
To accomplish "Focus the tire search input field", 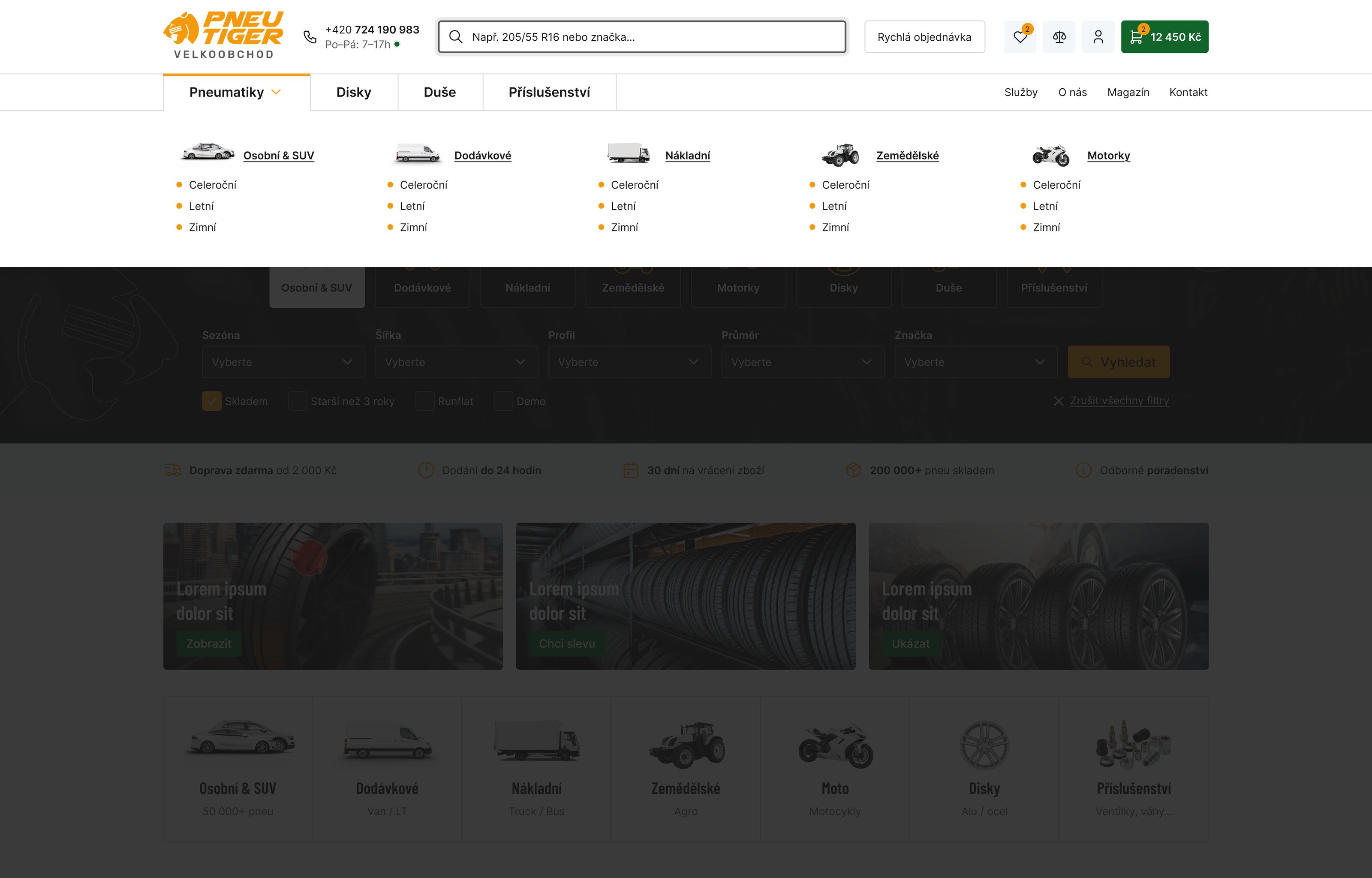I will (x=642, y=37).
